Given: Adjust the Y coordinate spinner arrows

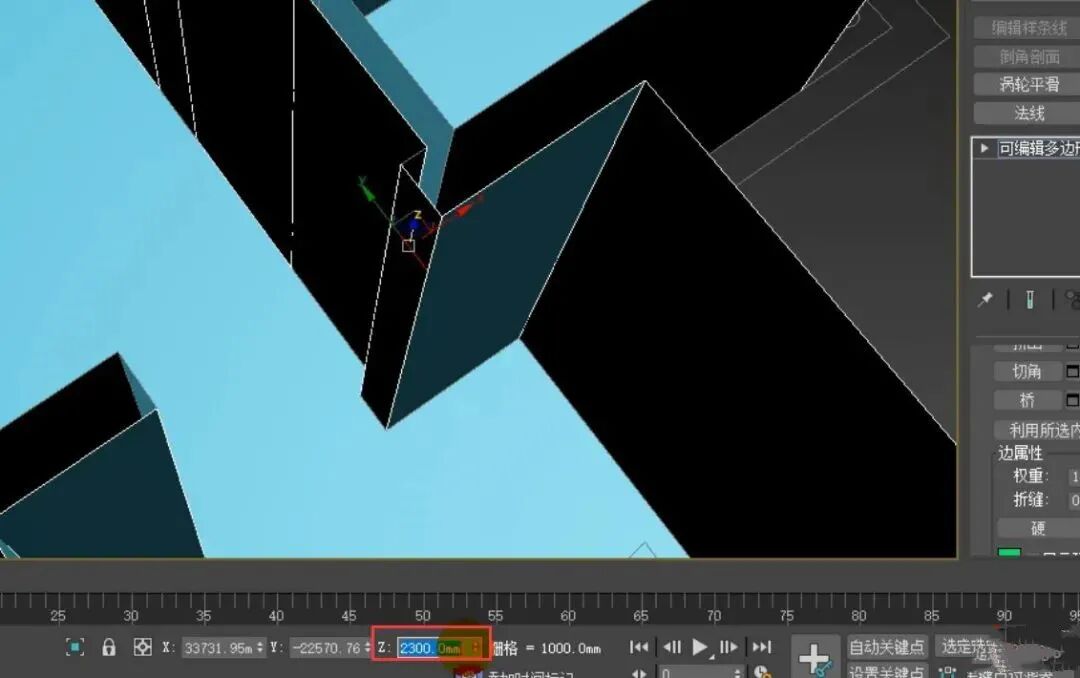Looking at the screenshot, I should pos(367,648).
